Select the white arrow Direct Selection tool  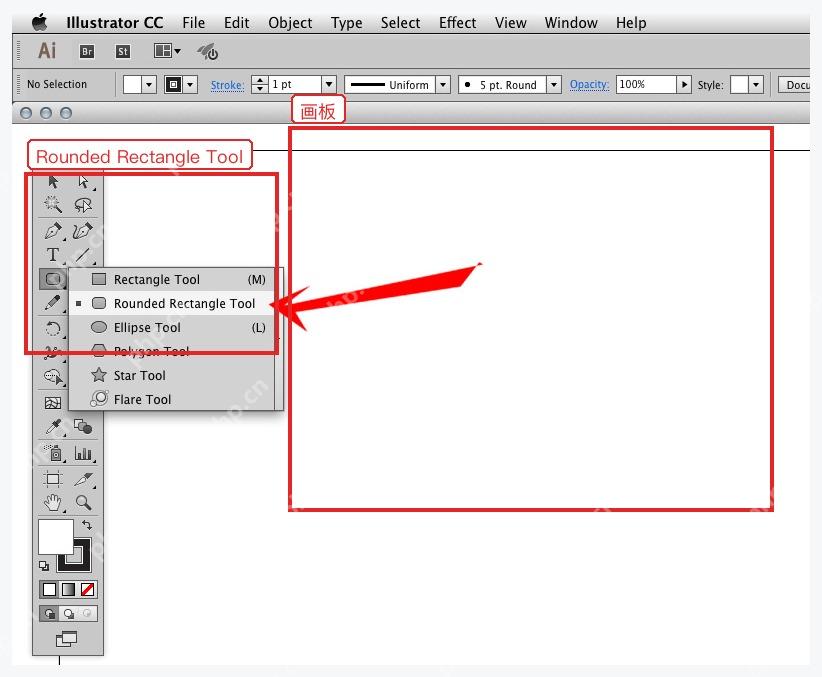(x=83, y=181)
